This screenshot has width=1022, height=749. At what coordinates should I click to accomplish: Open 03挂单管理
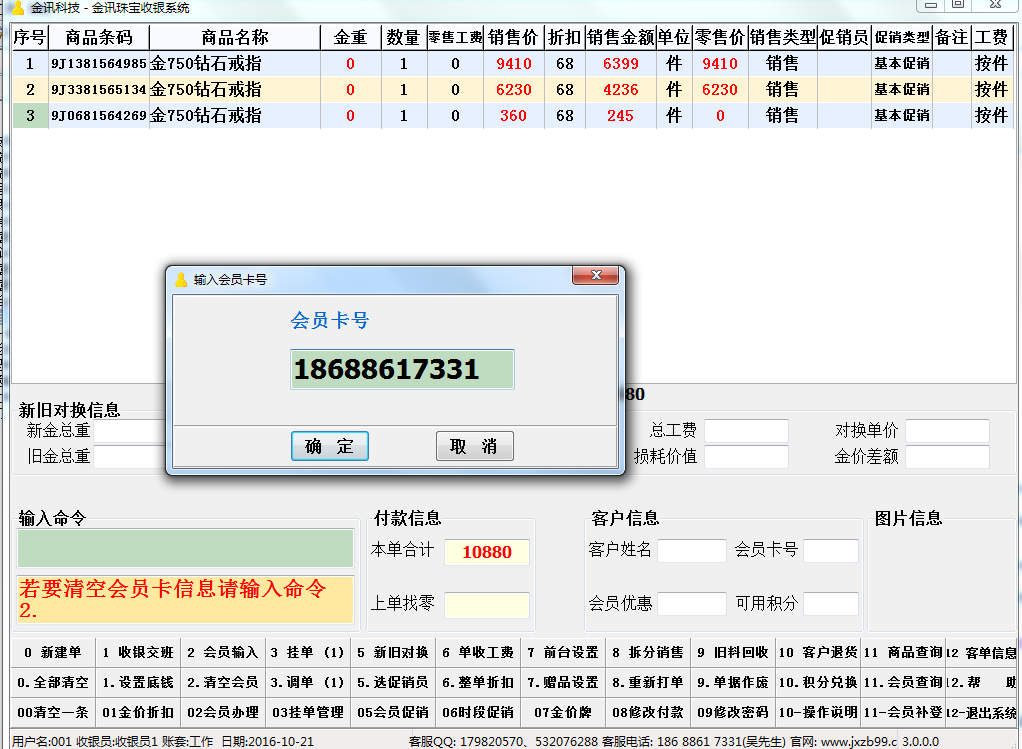pos(308,712)
